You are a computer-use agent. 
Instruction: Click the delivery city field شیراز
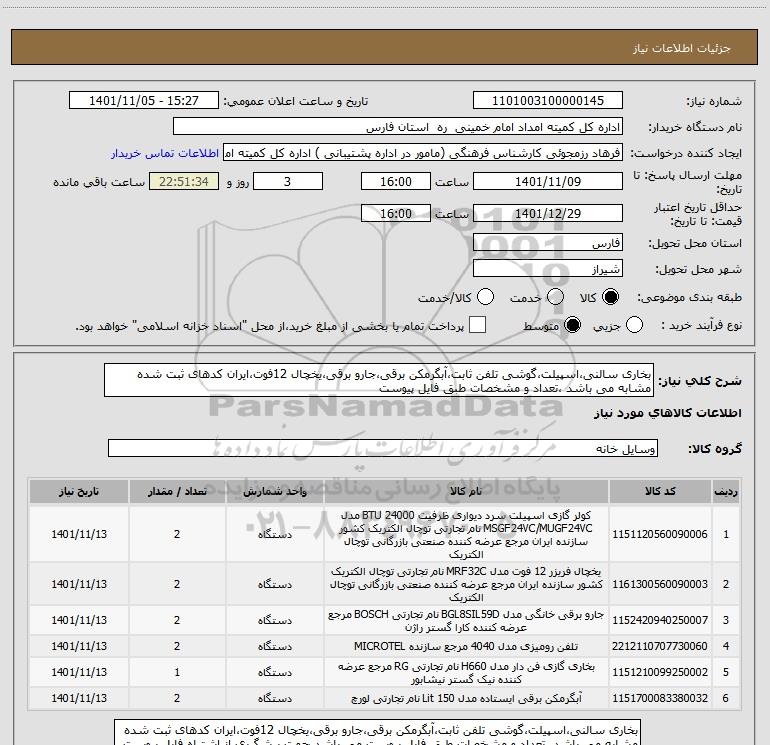click(x=548, y=269)
